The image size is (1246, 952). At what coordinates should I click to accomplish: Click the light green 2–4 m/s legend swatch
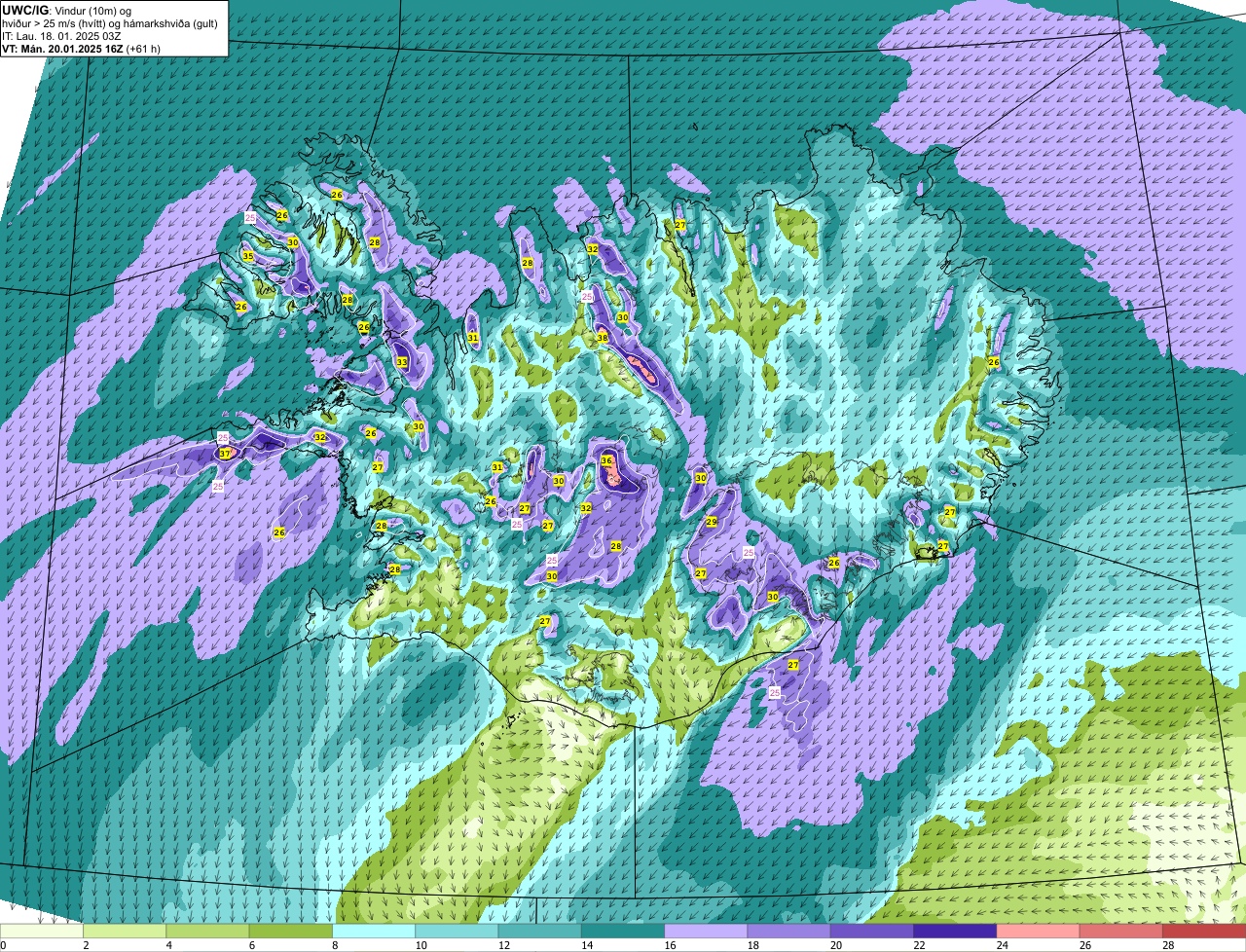(x=125, y=932)
